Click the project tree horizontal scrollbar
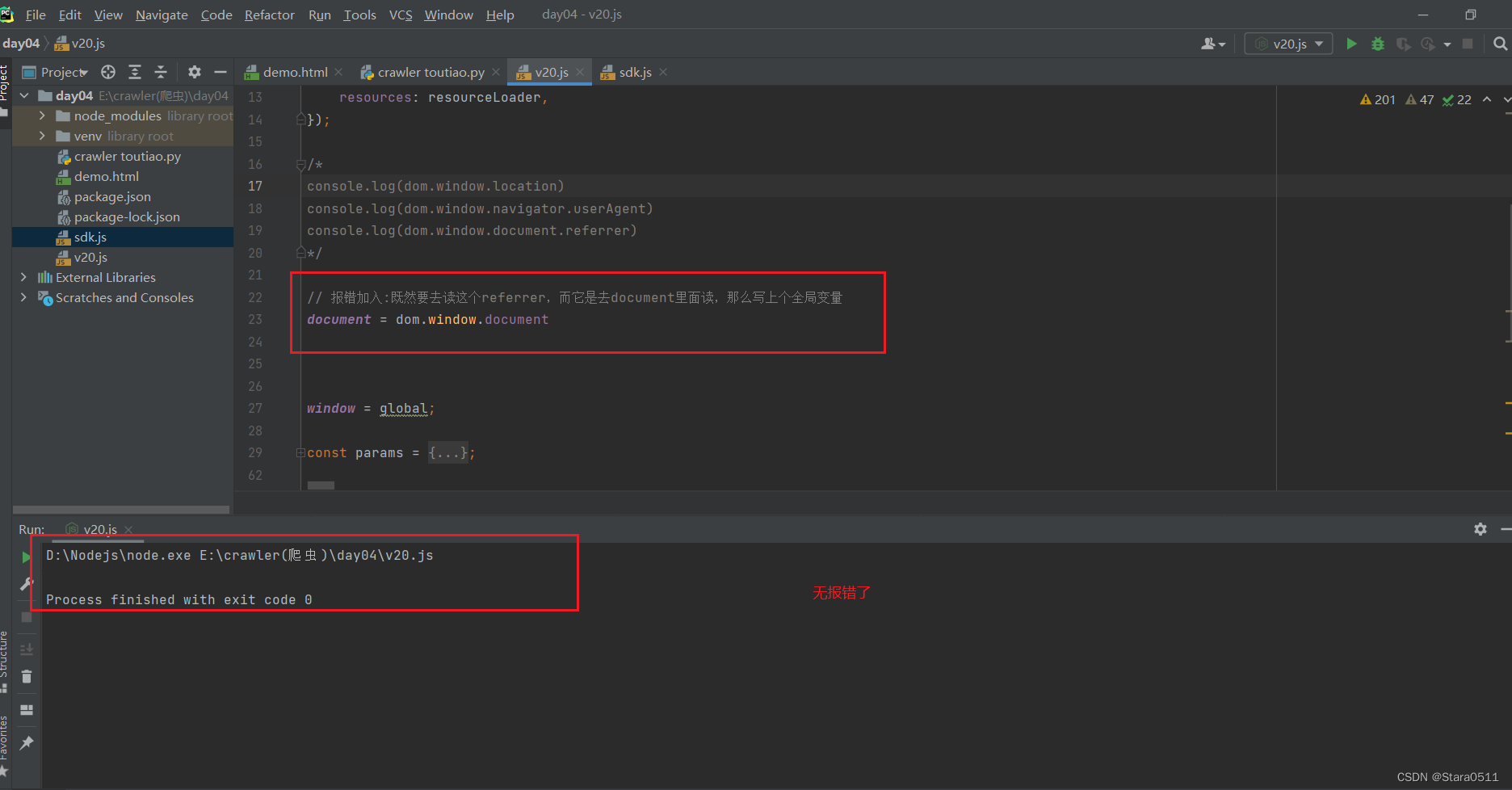This screenshot has height=790, width=1512. coord(121,510)
